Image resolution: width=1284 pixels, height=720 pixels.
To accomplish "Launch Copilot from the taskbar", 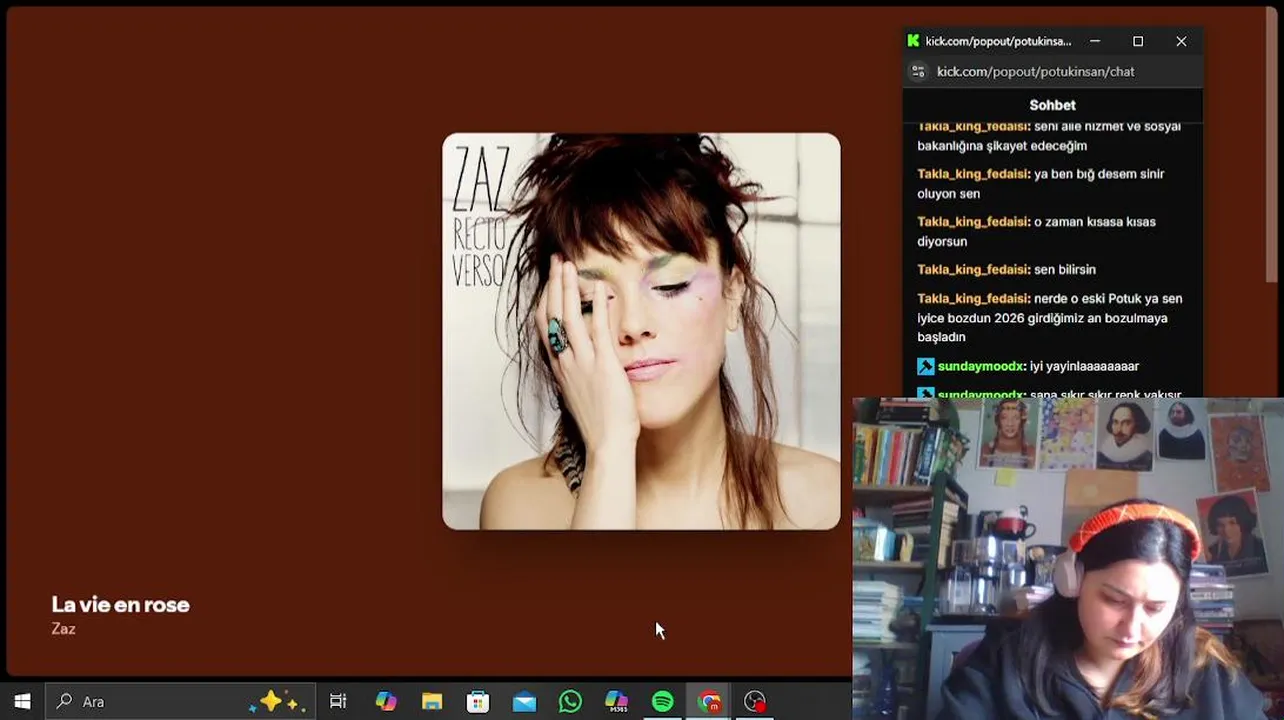I will point(385,701).
